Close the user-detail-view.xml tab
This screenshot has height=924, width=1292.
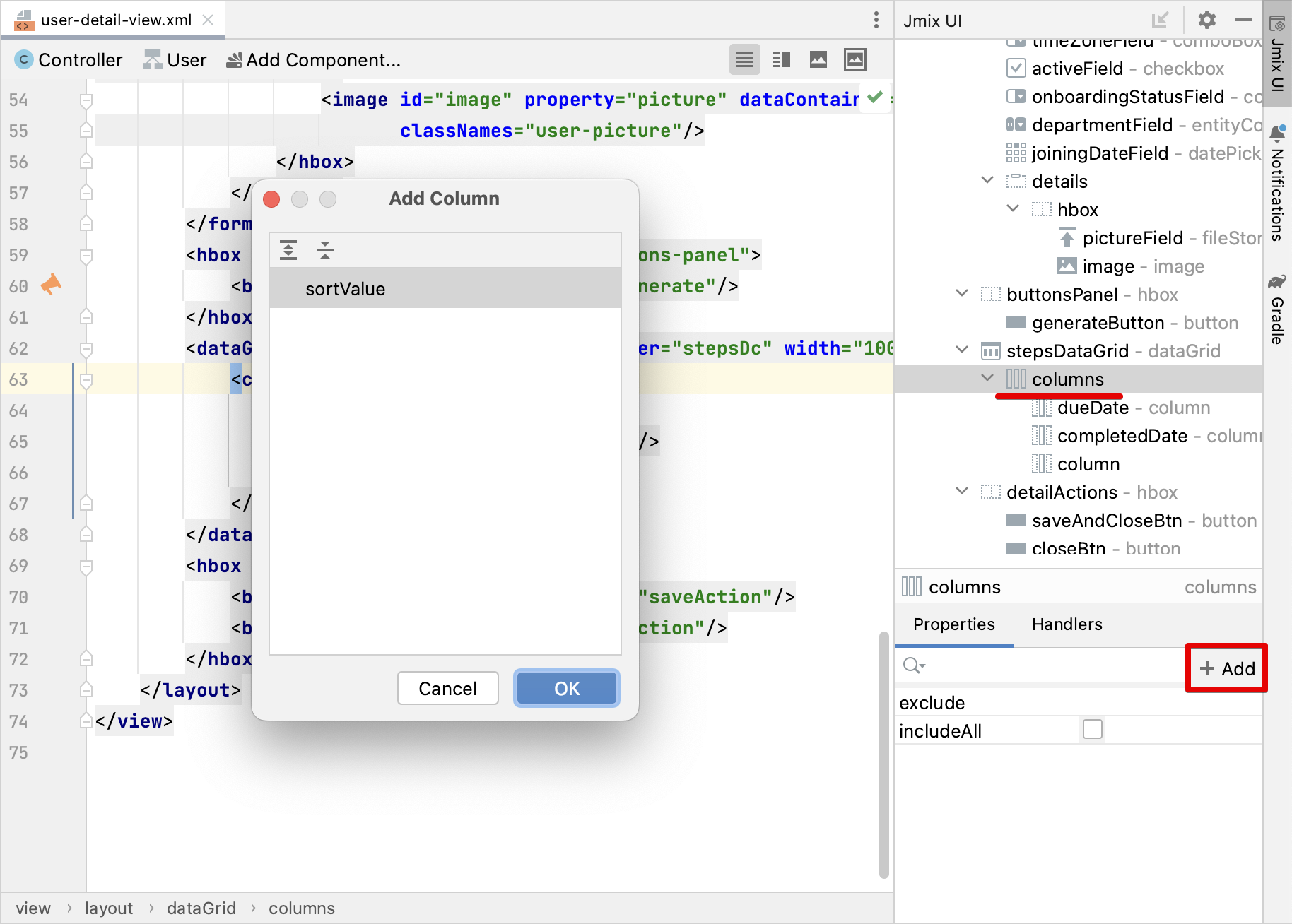point(208,20)
